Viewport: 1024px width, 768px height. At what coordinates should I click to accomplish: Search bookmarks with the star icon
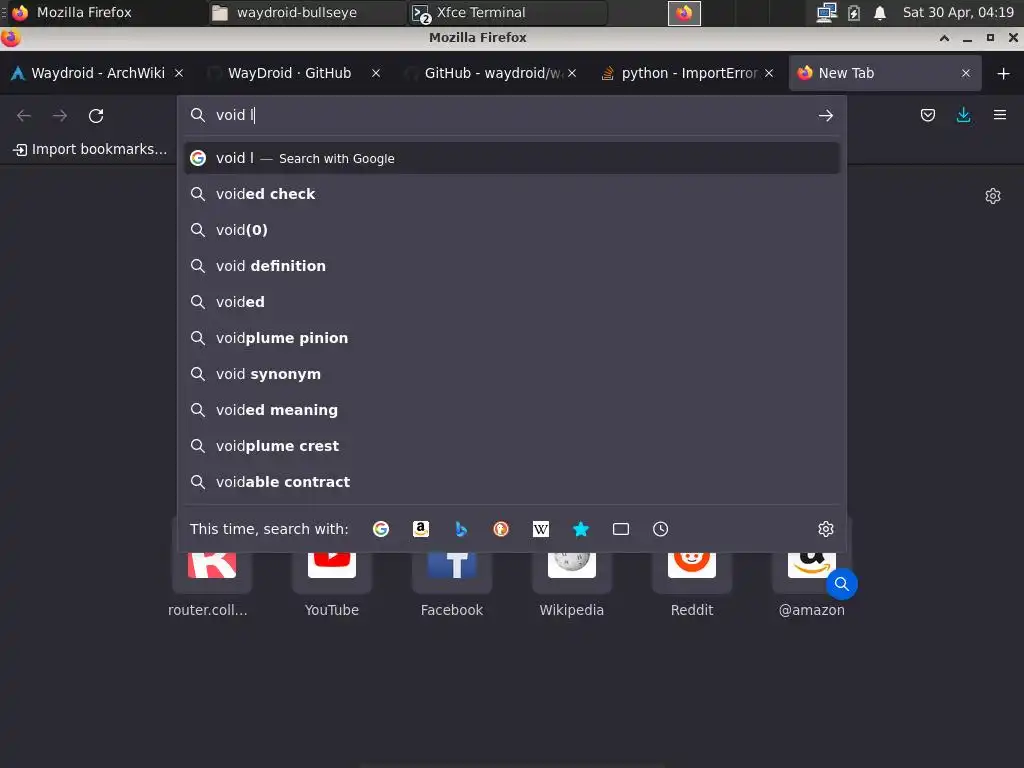click(x=581, y=529)
